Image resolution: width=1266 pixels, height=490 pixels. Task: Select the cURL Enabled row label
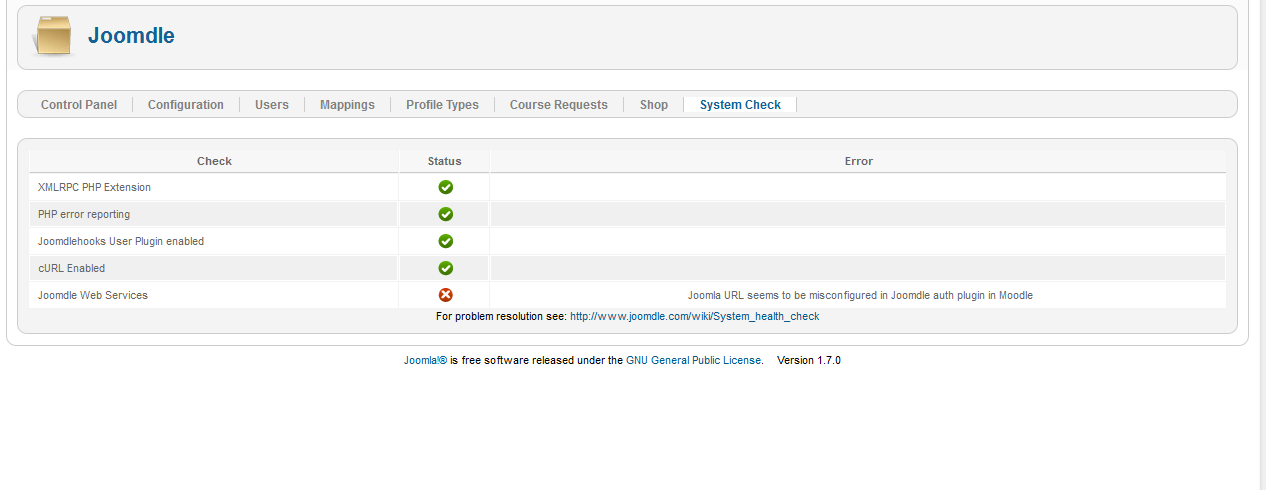pyautogui.click(x=71, y=268)
